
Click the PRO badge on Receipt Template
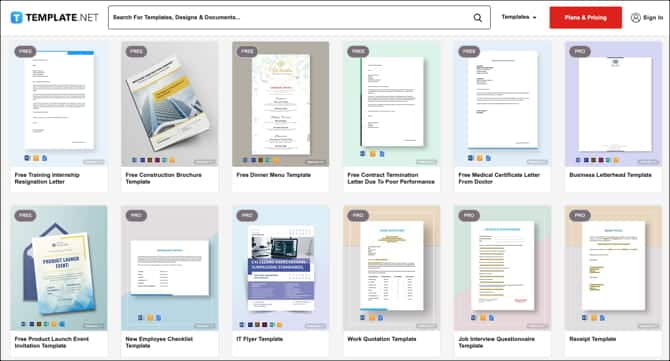pos(580,215)
